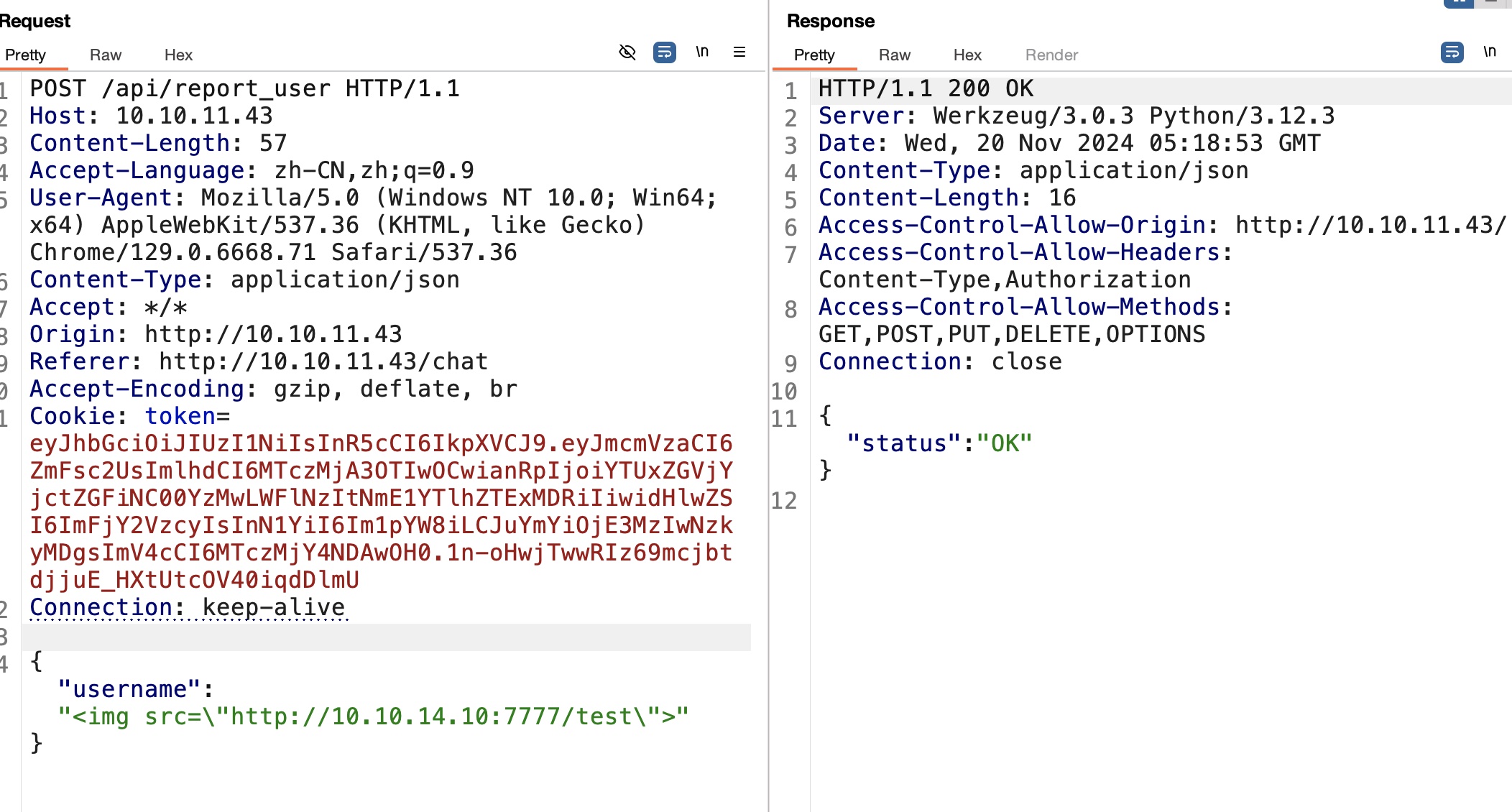Open Request panel hamburger options menu
Screen dimensions: 1512x812
point(739,52)
